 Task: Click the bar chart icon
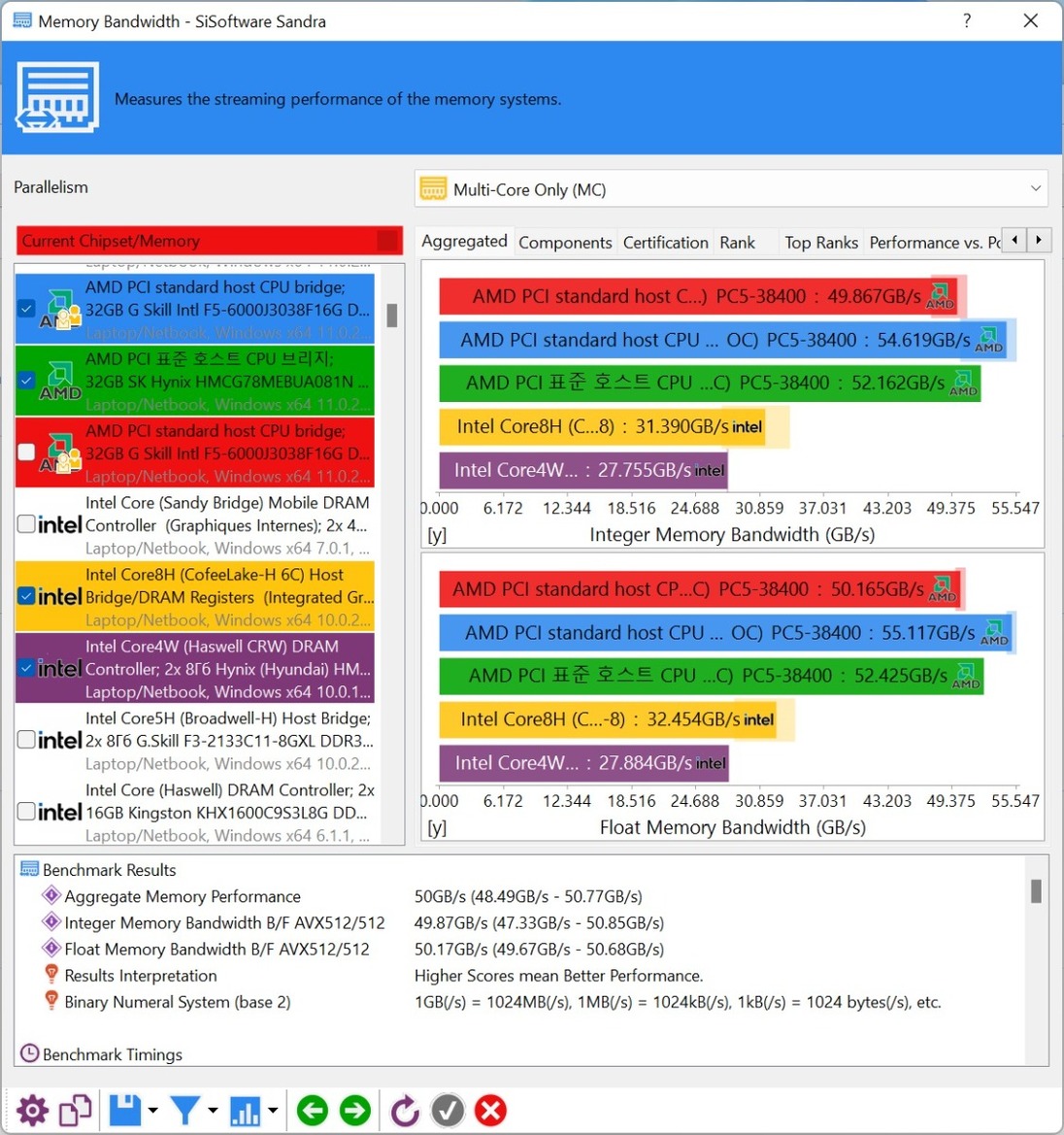tap(246, 1111)
